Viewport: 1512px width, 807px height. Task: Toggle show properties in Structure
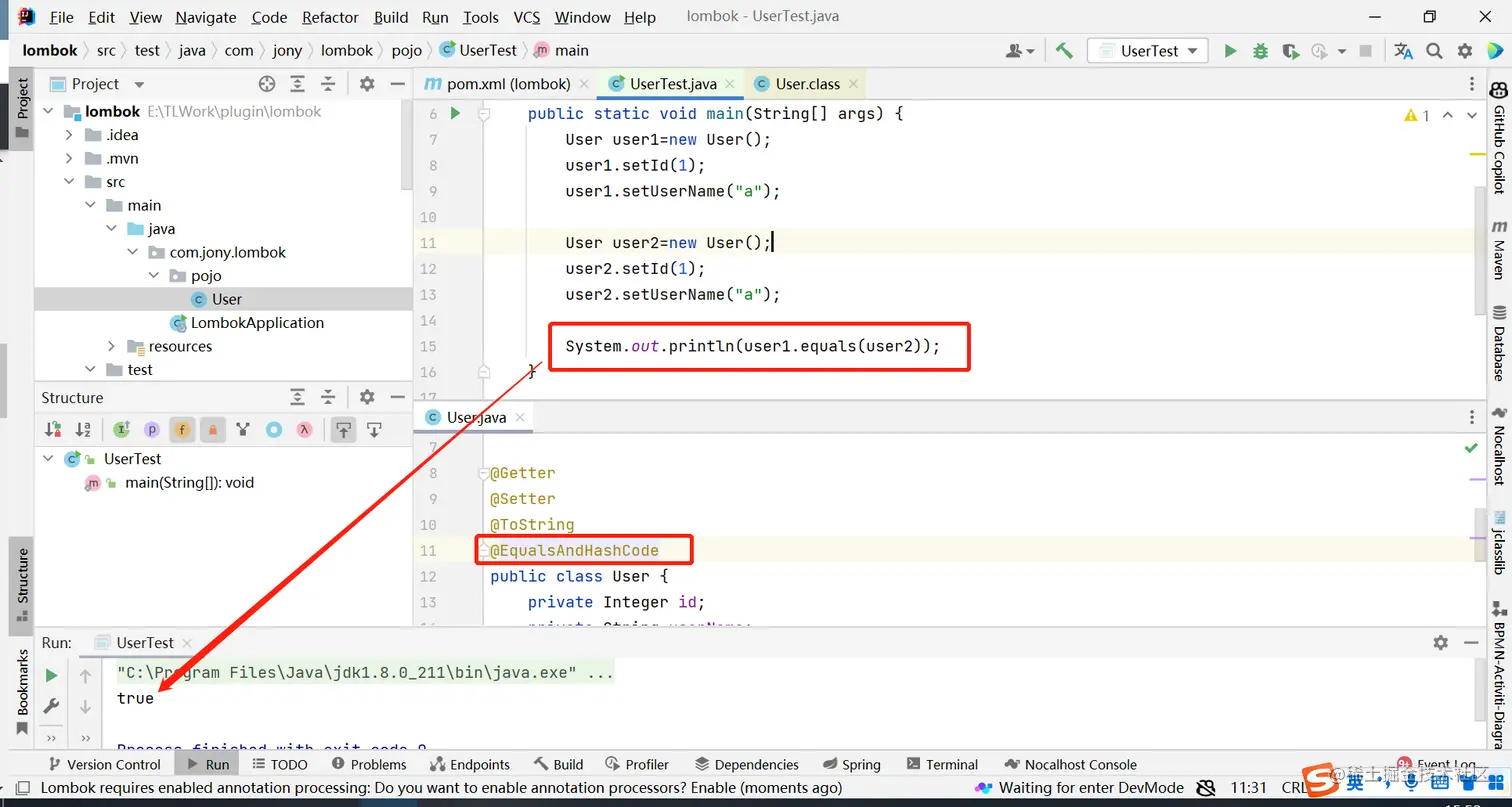(x=152, y=430)
